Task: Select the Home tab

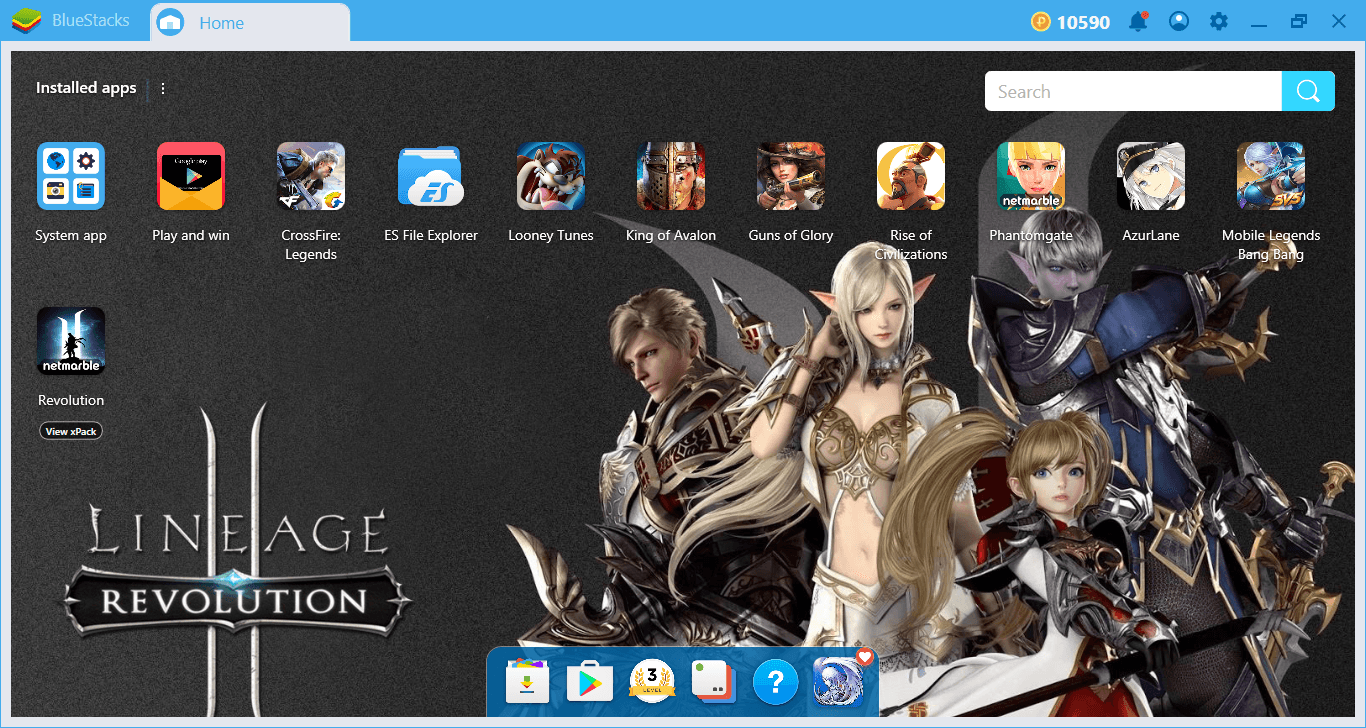Action: point(250,22)
